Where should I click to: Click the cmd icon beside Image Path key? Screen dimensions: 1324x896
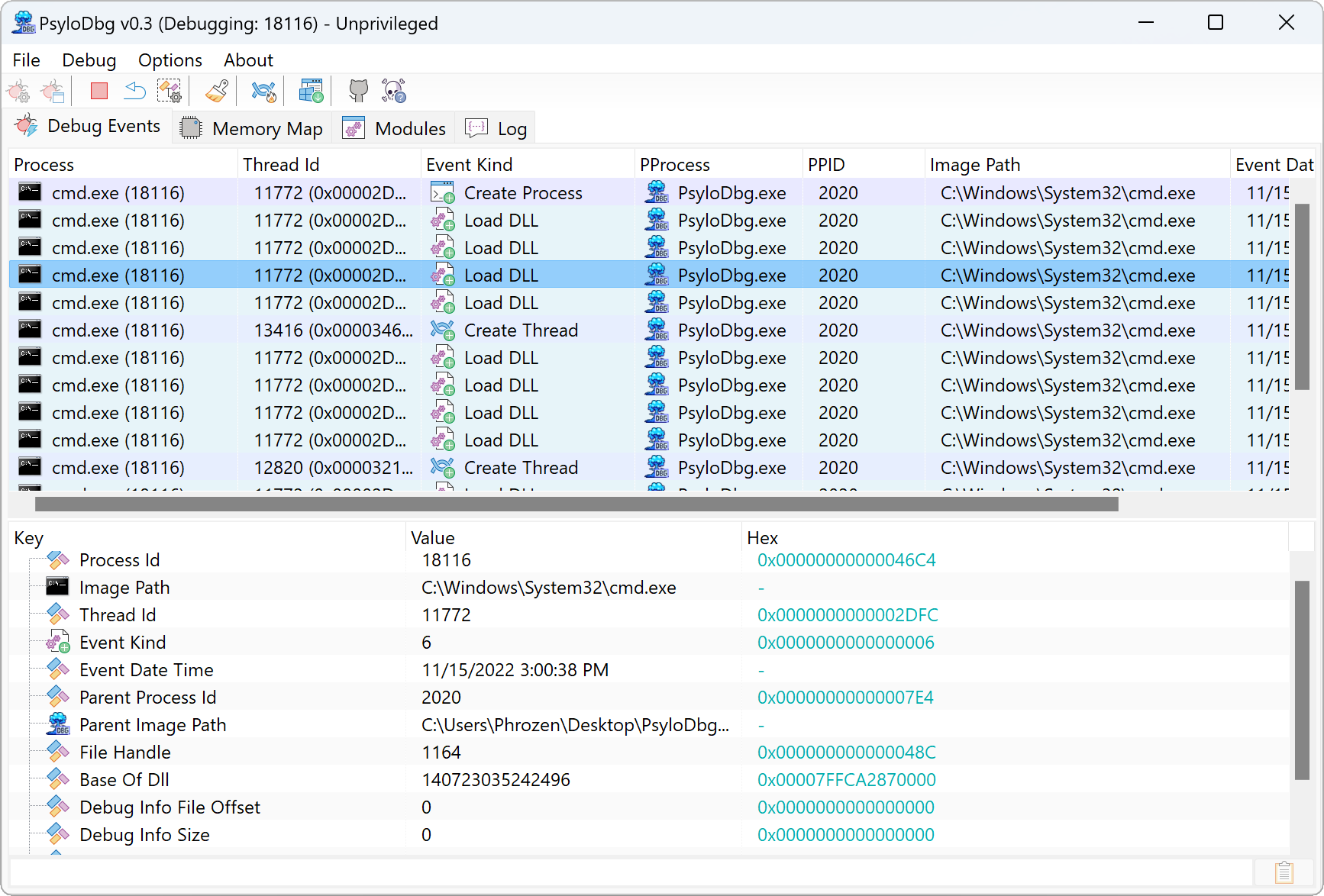[x=57, y=587]
